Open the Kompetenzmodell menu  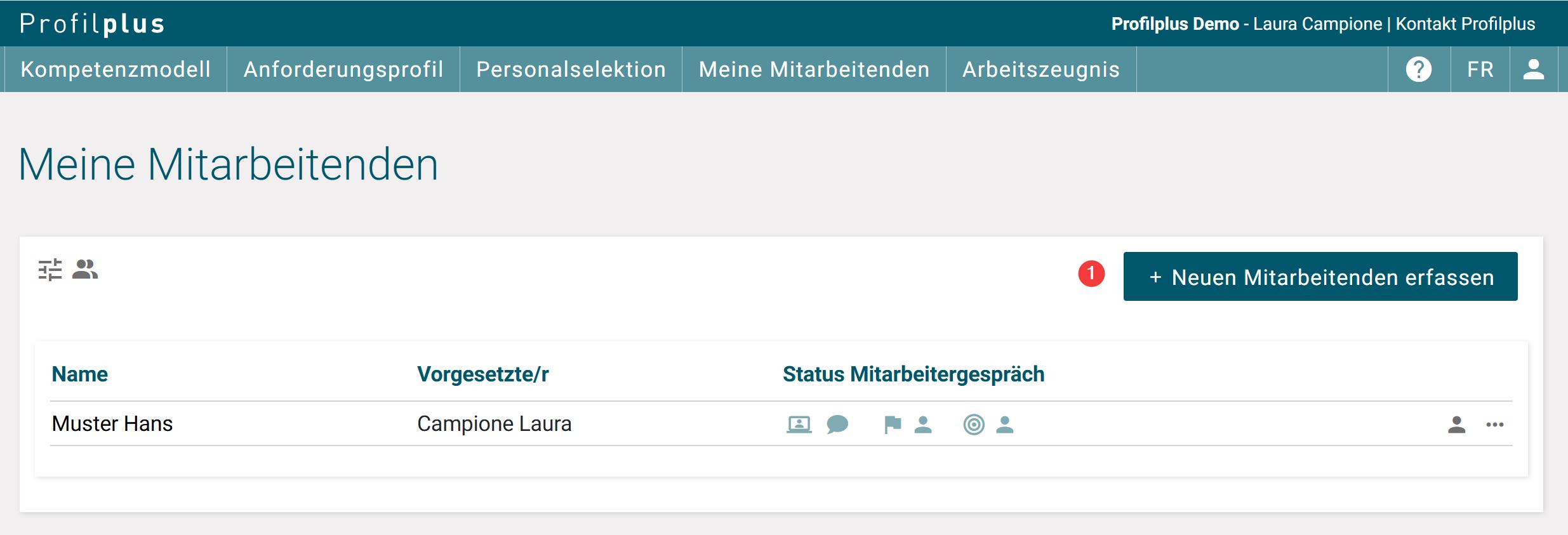pos(116,69)
